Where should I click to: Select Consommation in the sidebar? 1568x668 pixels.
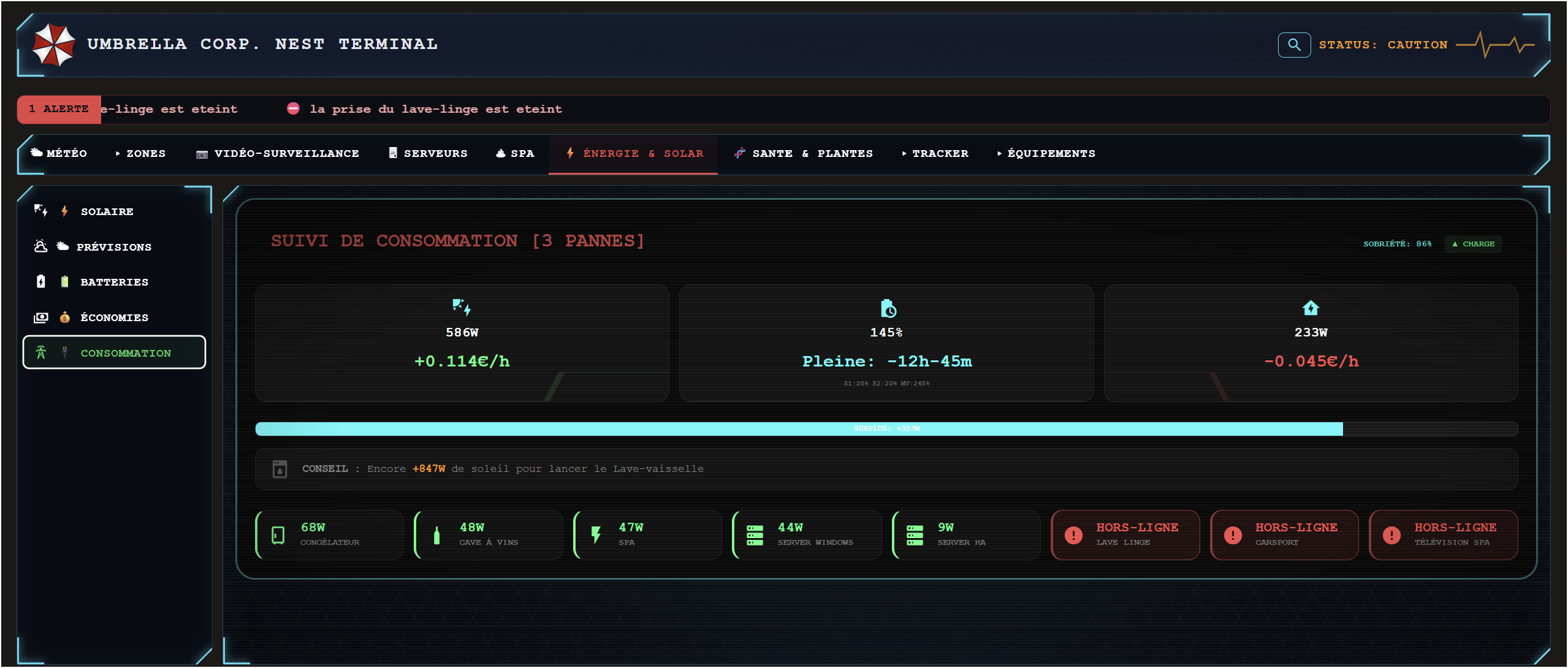pos(114,352)
